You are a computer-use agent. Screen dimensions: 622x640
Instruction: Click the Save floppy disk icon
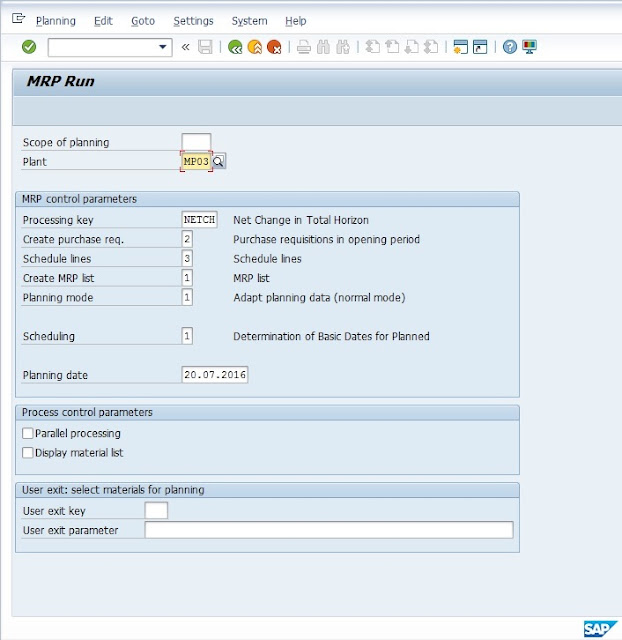[205, 47]
